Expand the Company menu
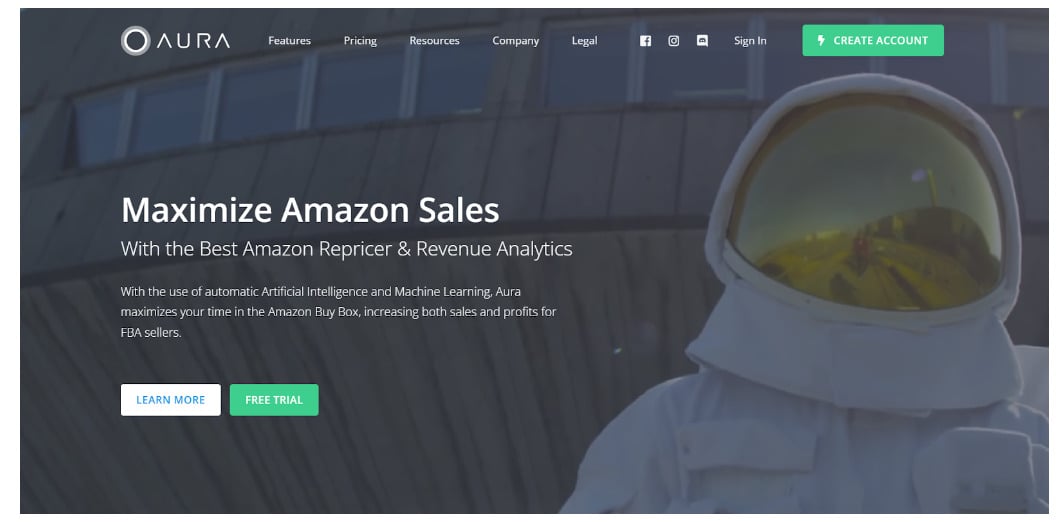Image resolution: width=1062 pixels, height=522 pixels. [515, 41]
